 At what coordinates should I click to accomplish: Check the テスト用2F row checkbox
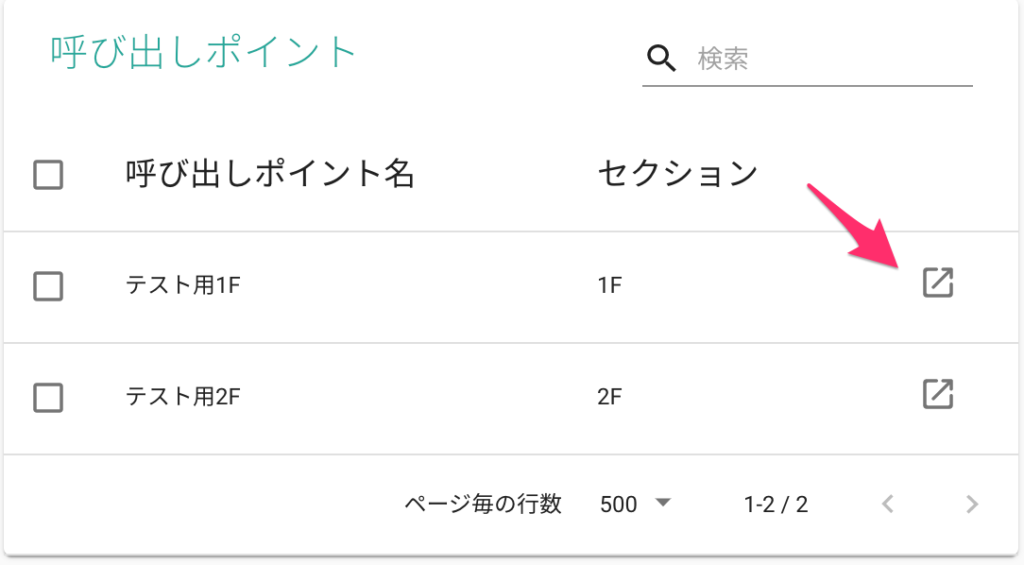(x=48, y=397)
